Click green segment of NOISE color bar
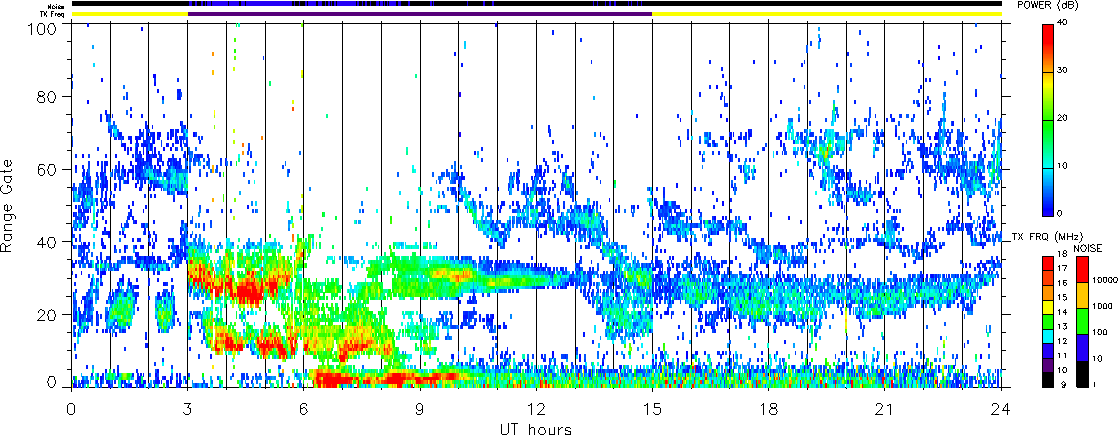This screenshot has height=435, width=1118. [1082, 321]
